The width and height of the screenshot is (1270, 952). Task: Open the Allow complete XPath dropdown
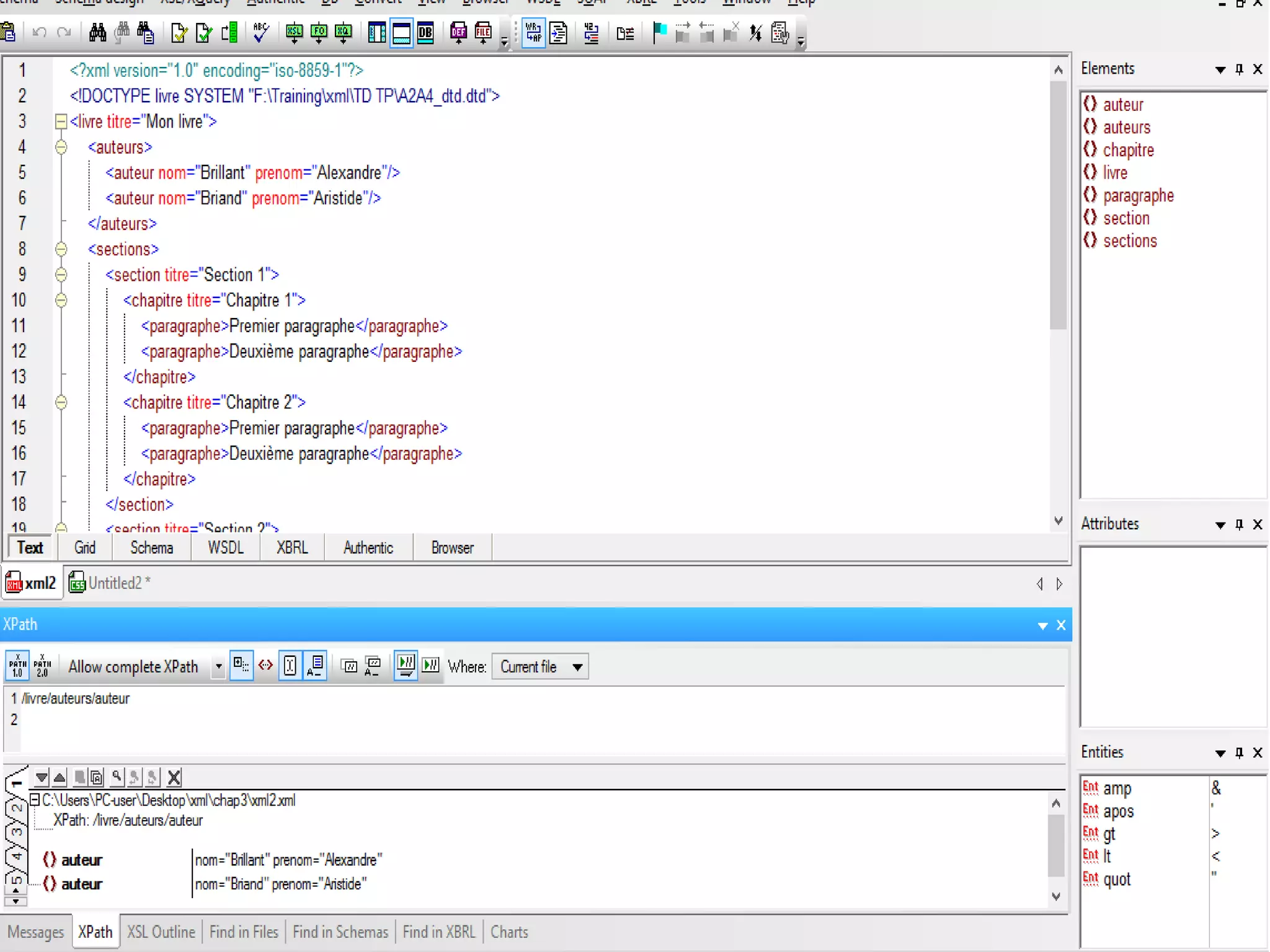218,667
